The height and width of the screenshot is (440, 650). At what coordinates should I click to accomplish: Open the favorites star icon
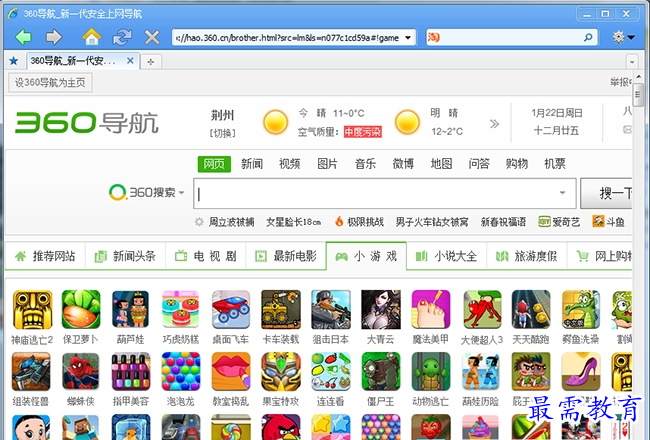click(x=14, y=61)
